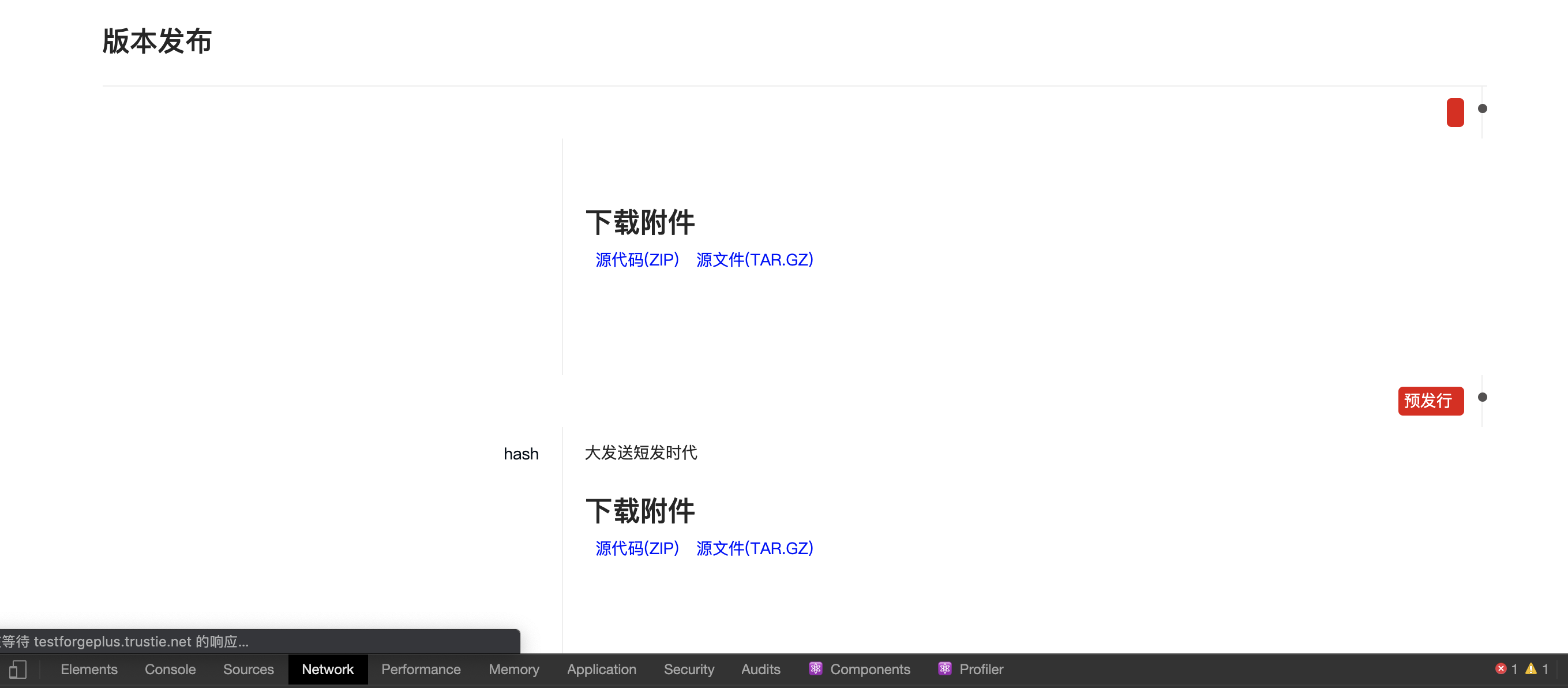Click the red error count icon

(1501, 669)
